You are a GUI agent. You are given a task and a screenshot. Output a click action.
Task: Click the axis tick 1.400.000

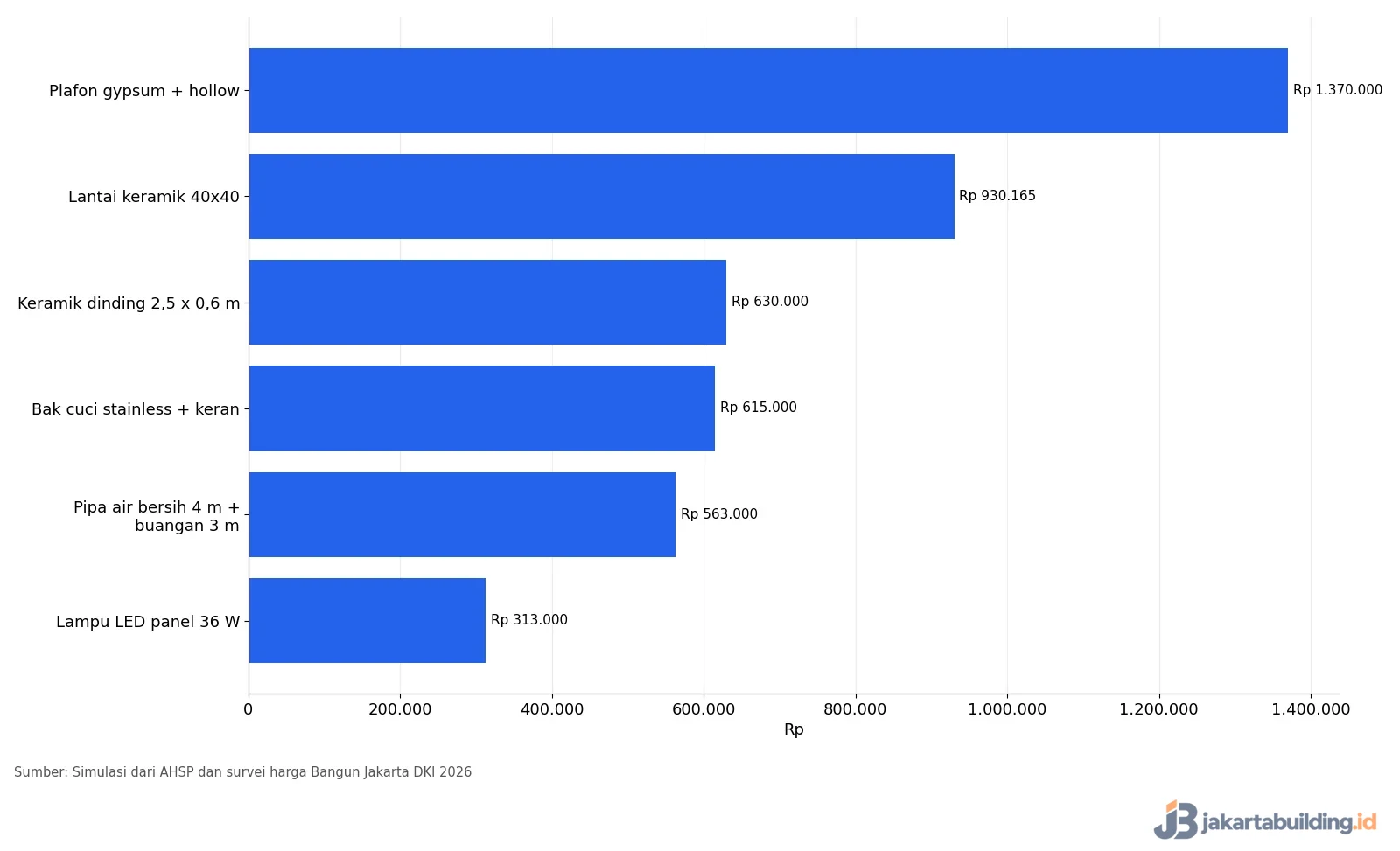click(1311, 709)
